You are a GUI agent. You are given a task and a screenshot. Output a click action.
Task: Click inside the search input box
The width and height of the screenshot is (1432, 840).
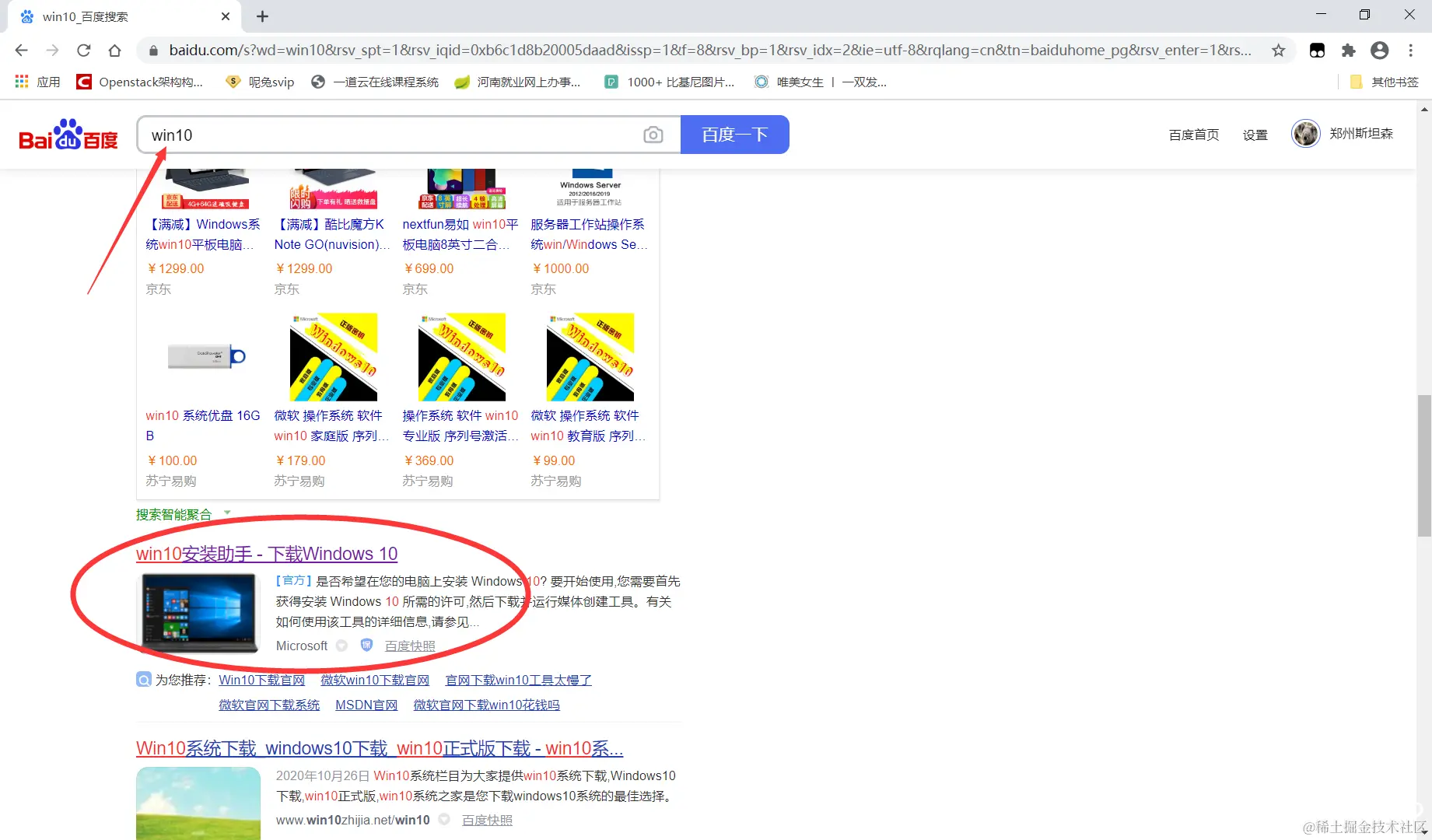click(389, 135)
